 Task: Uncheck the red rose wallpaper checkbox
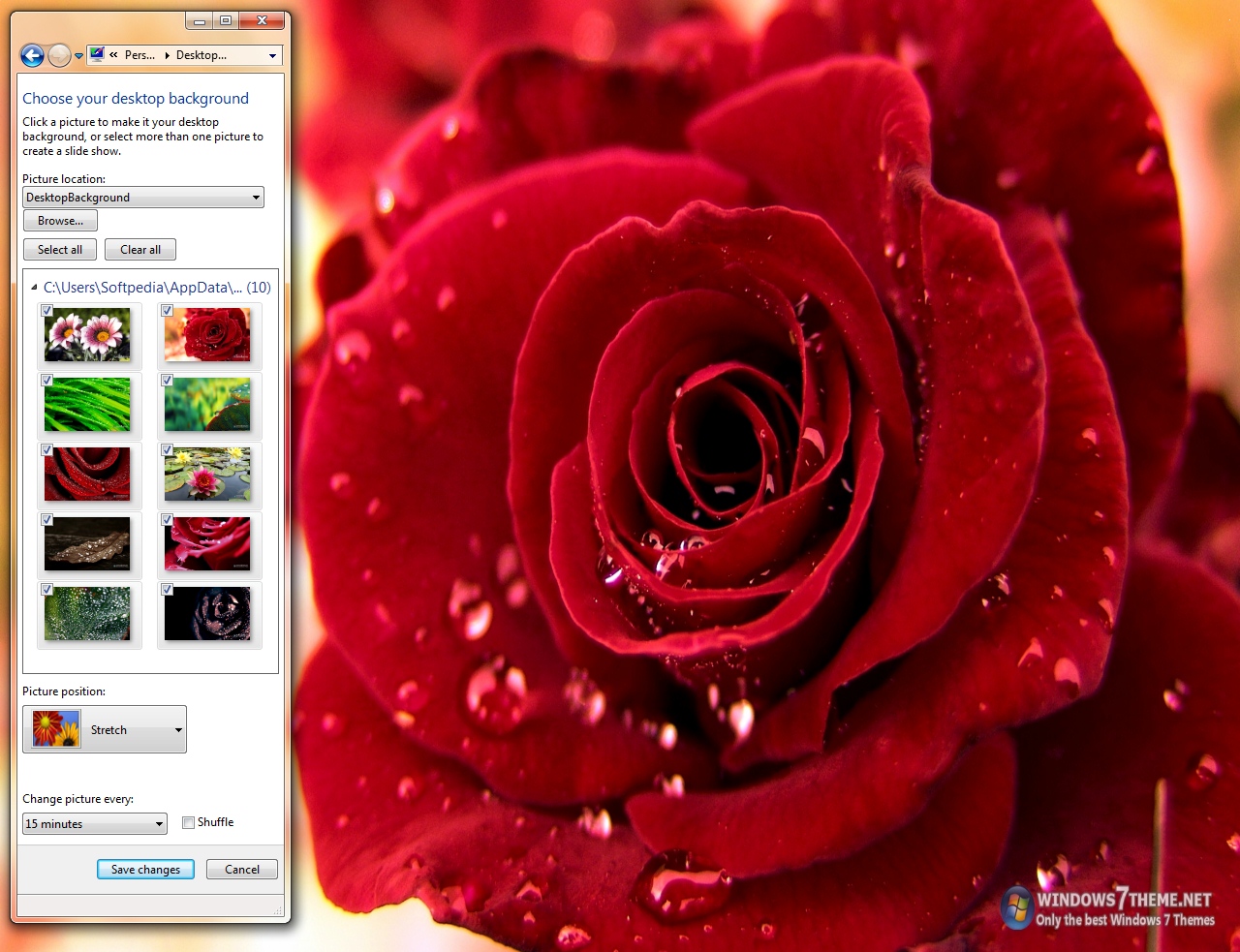(167, 311)
